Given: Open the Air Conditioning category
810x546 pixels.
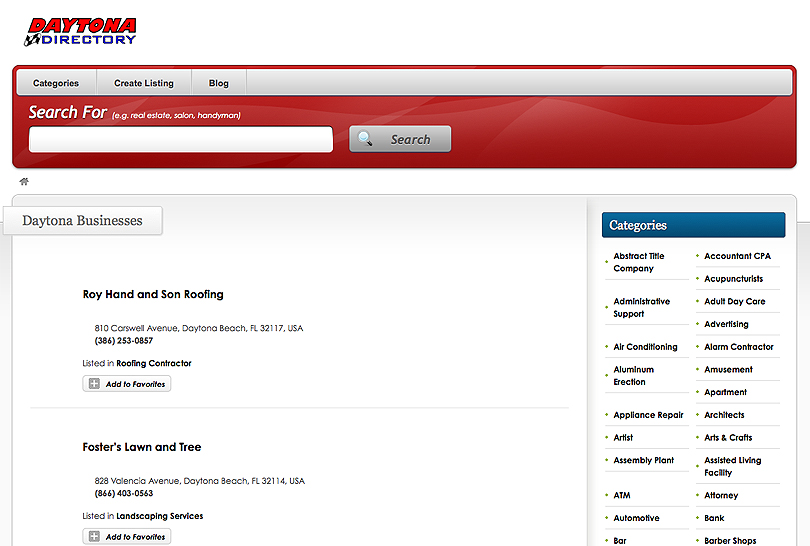Looking at the screenshot, I should (645, 347).
